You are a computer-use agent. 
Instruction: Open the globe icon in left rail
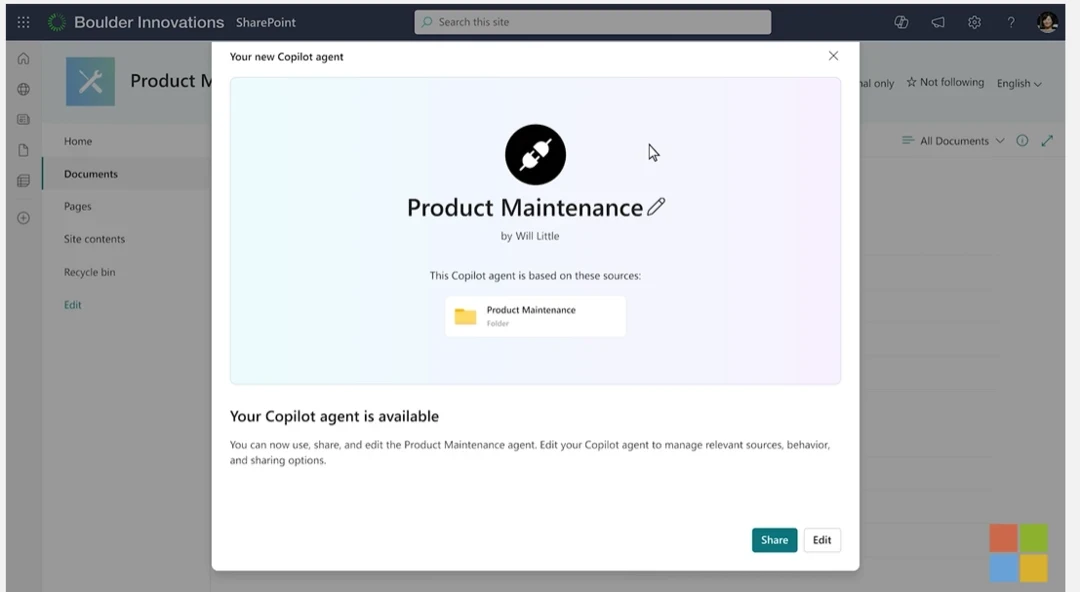tap(23, 89)
